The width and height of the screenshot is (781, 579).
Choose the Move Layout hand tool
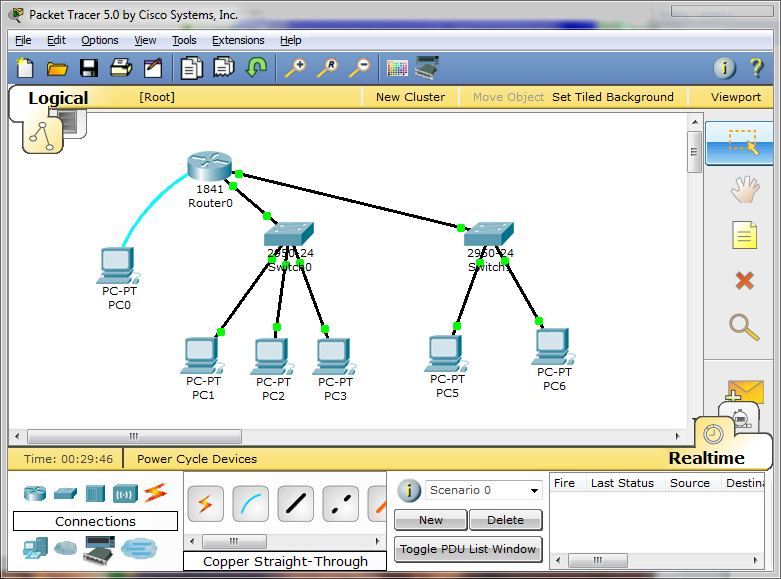pos(745,189)
